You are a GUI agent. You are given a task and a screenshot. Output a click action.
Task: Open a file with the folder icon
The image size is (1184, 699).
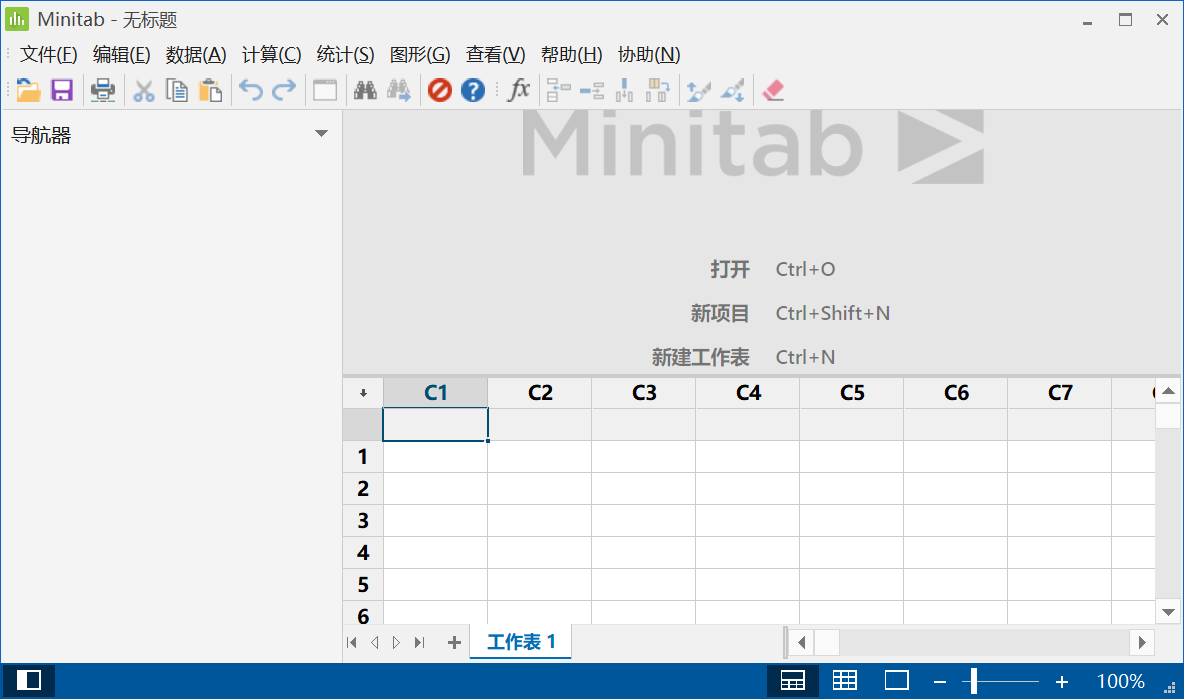pyautogui.click(x=29, y=91)
